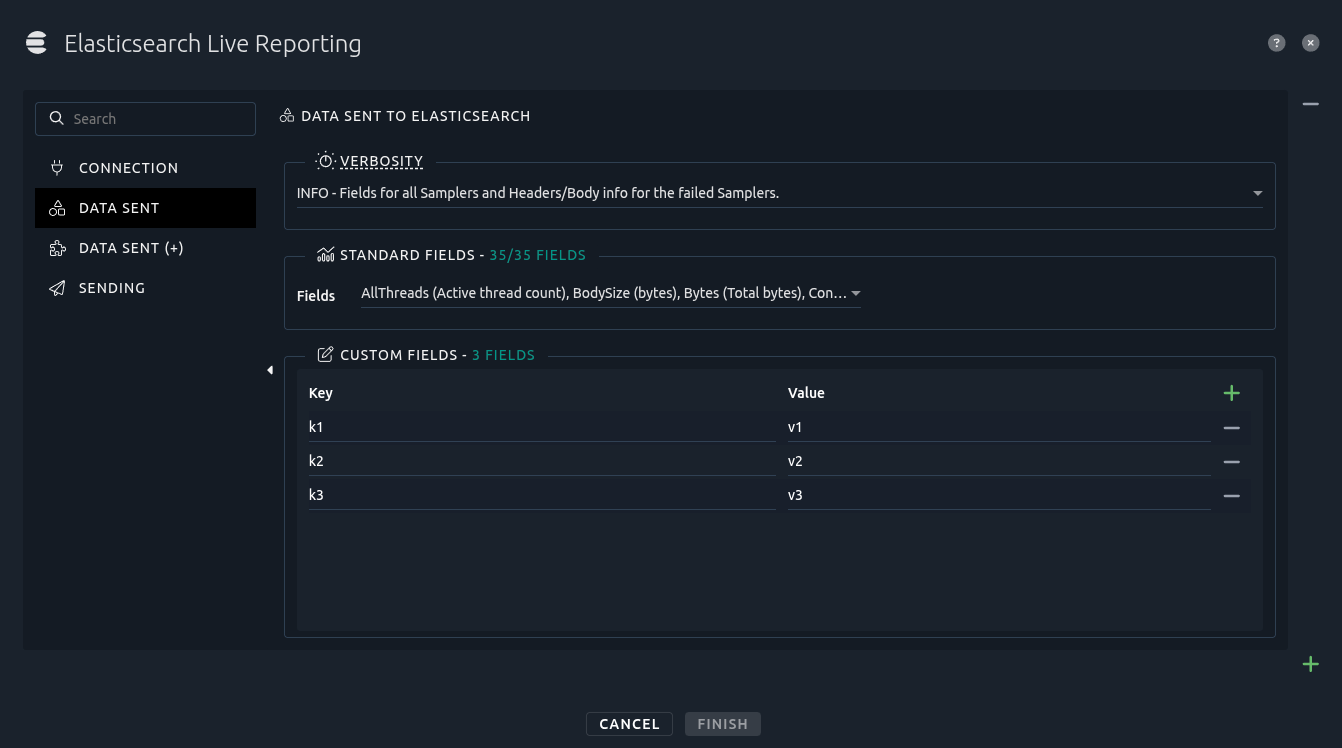Click the Data Sent sidebar icon
Image resolution: width=1342 pixels, height=748 pixels.
[57, 208]
